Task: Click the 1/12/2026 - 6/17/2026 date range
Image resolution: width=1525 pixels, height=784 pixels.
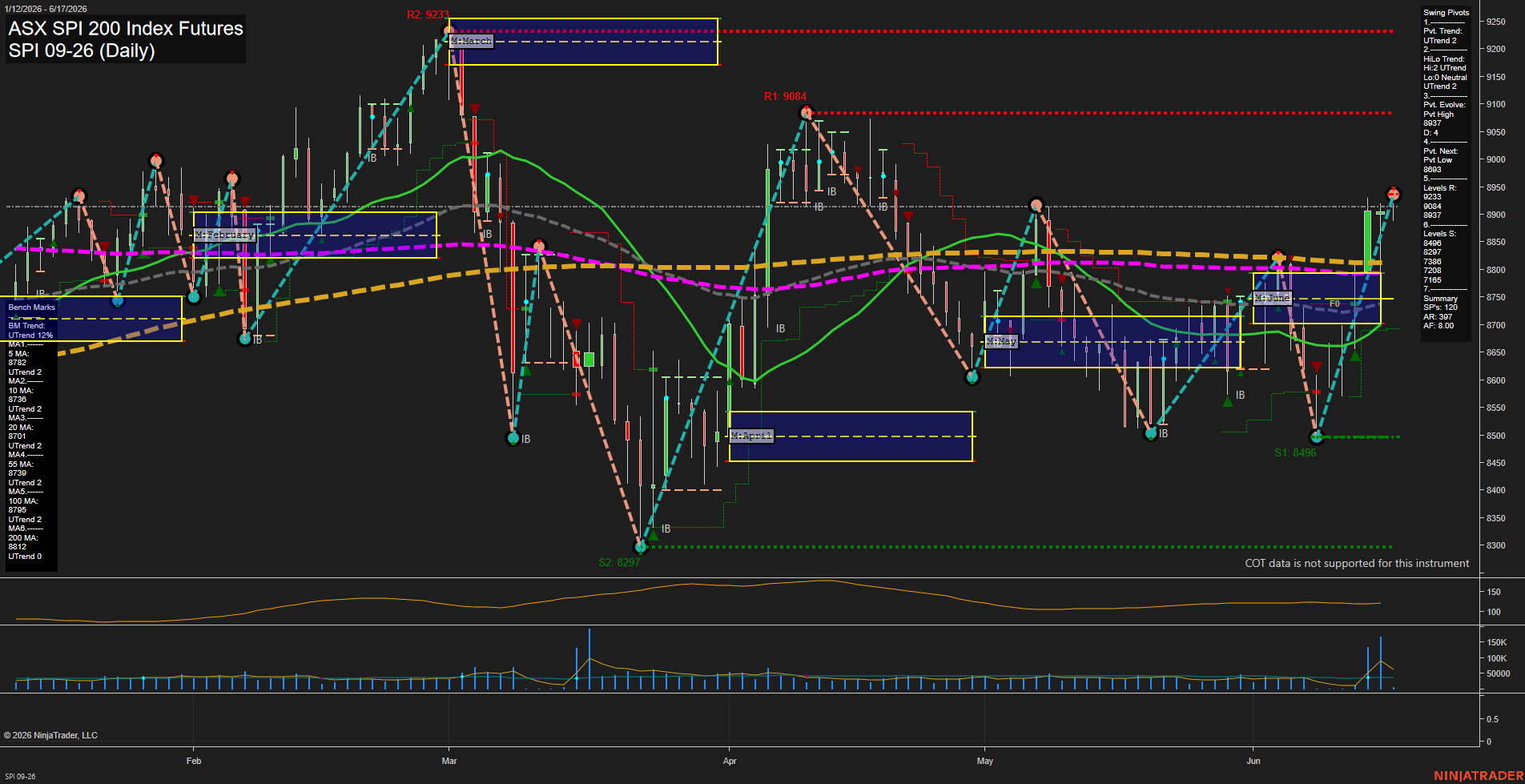Action: pos(46,9)
